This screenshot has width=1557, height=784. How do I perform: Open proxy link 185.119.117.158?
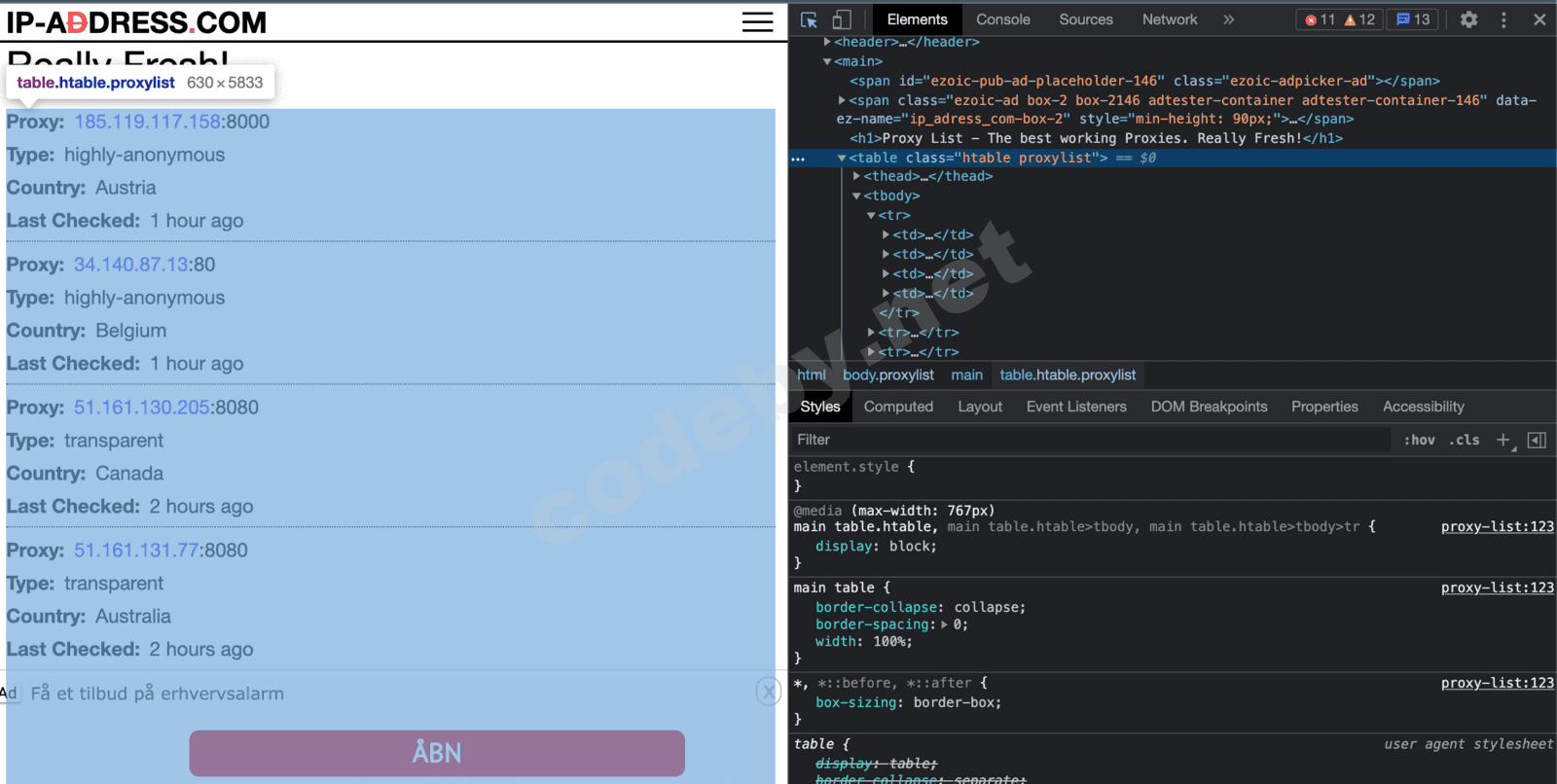(148, 122)
